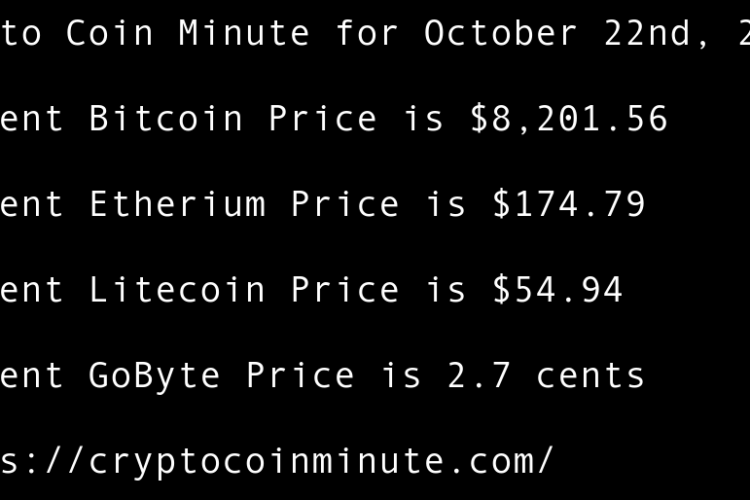The image size is (750, 500).
Task: Click the word Litecoin
Action: coord(177,290)
